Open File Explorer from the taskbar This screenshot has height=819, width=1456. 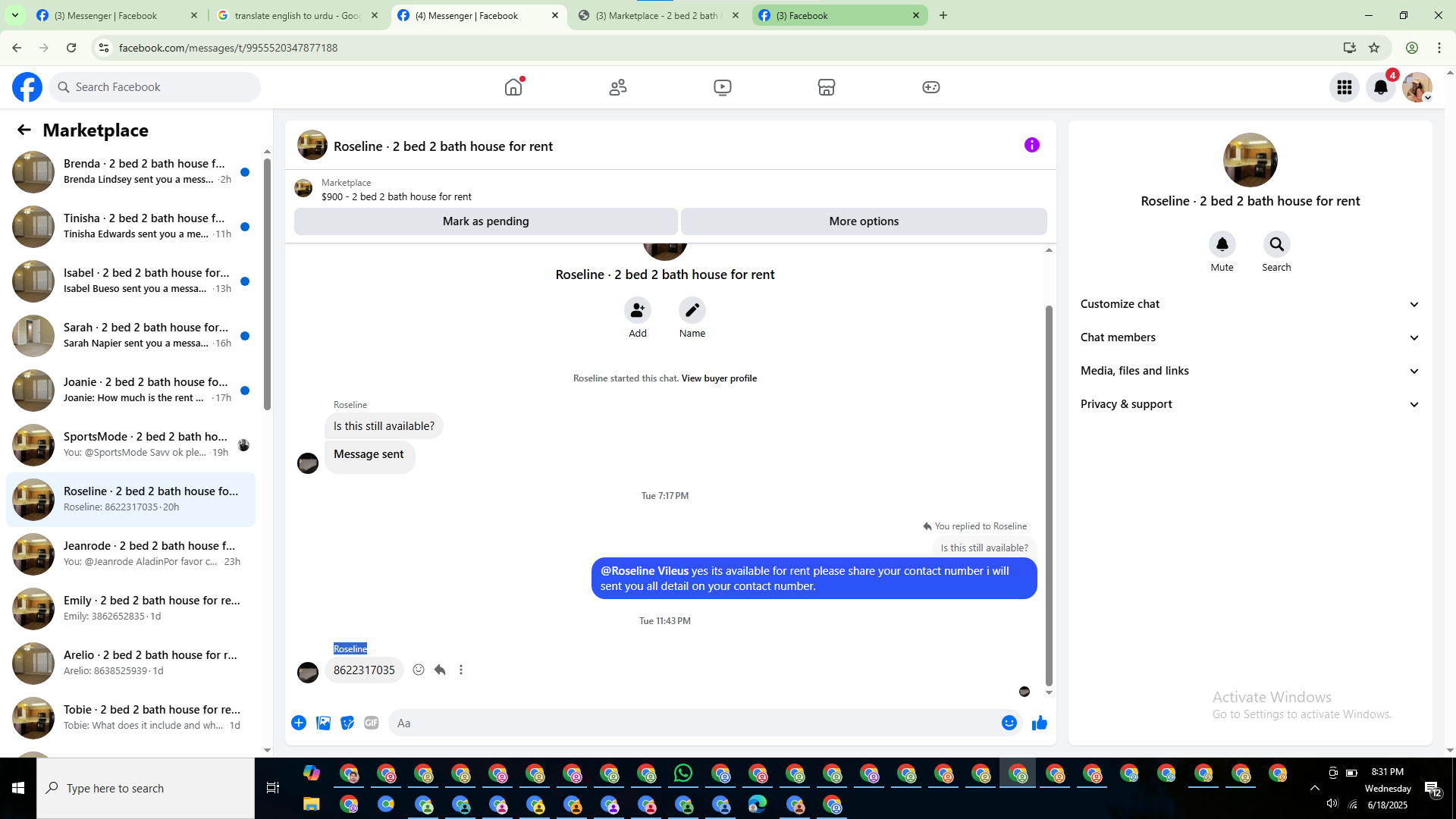click(x=312, y=804)
